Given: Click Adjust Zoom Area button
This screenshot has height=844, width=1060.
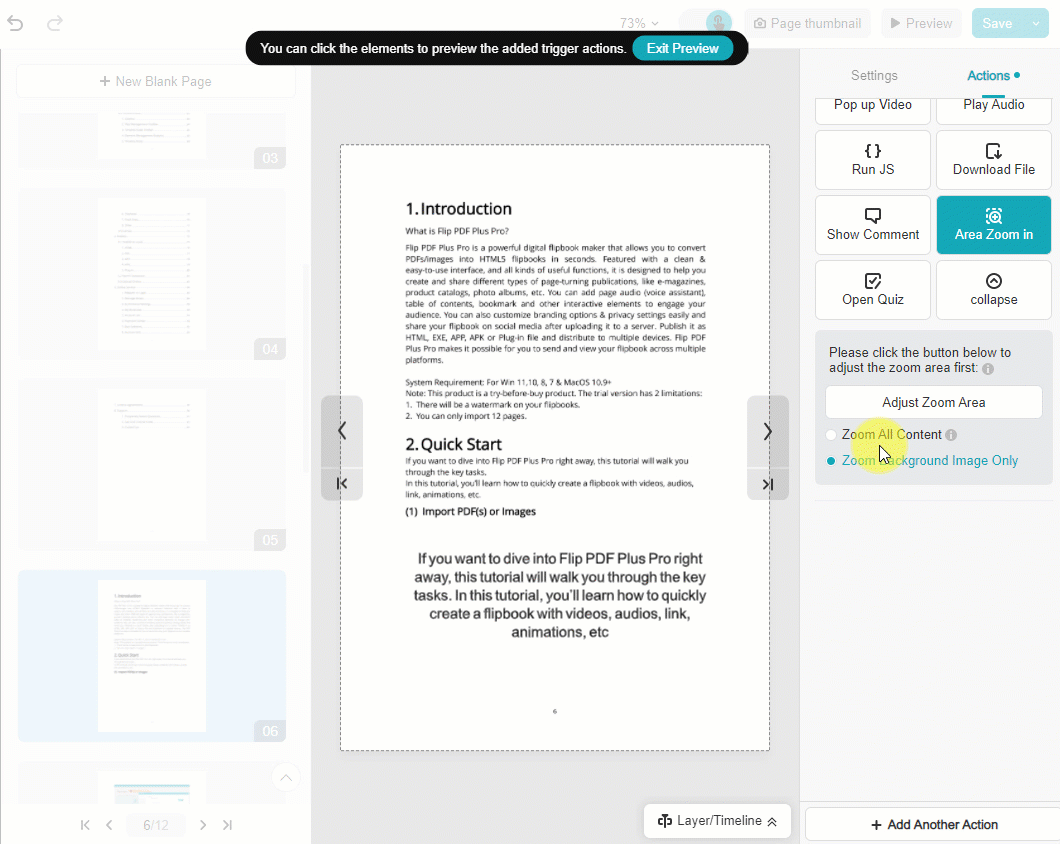Looking at the screenshot, I should click(x=934, y=402).
